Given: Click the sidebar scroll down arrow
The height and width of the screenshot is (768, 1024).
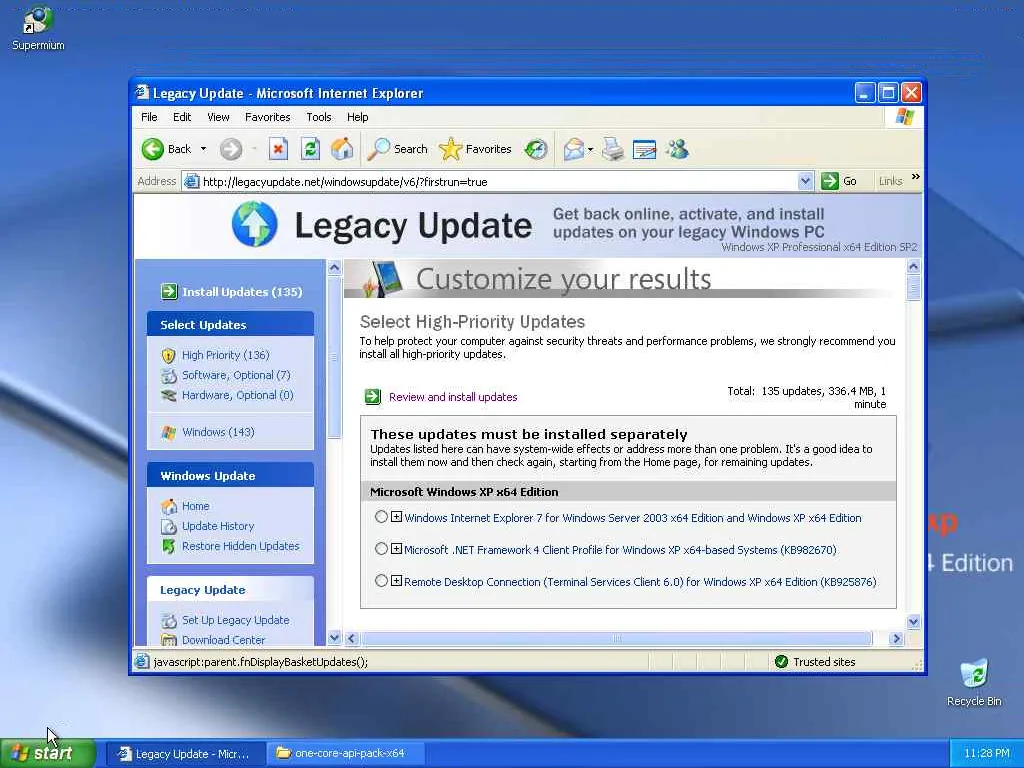Looking at the screenshot, I should (334, 637).
